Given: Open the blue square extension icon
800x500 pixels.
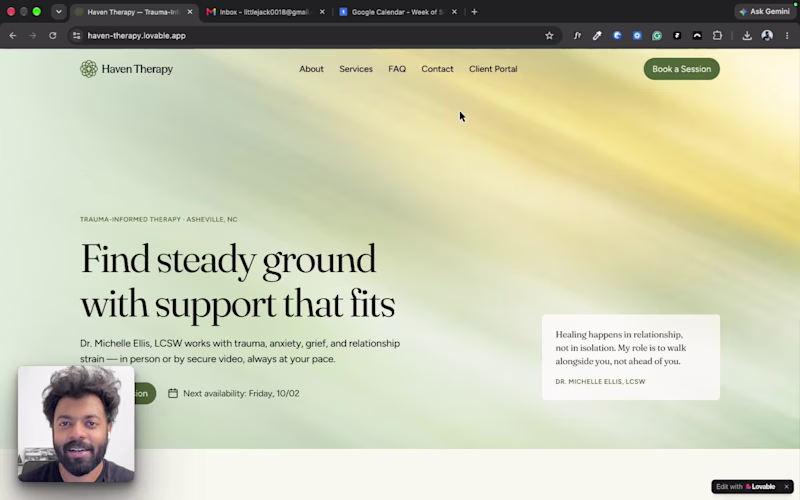Looking at the screenshot, I should pyautogui.click(x=637, y=36).
